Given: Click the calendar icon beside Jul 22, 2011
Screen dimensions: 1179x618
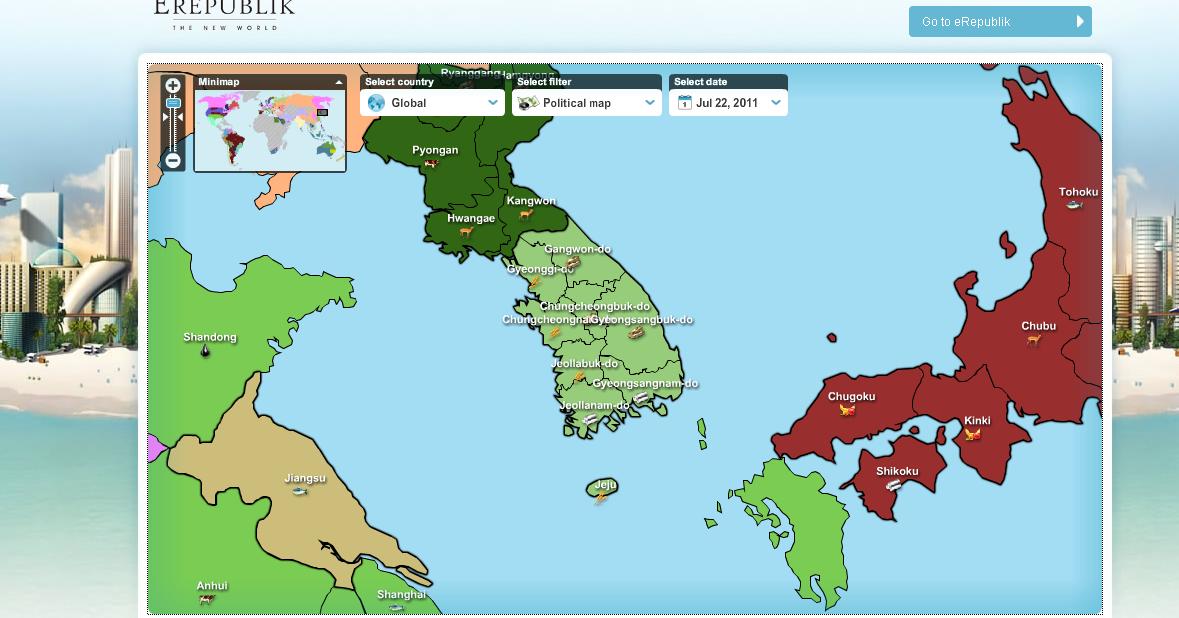Looking at the screenshot, I should [684, 102].
